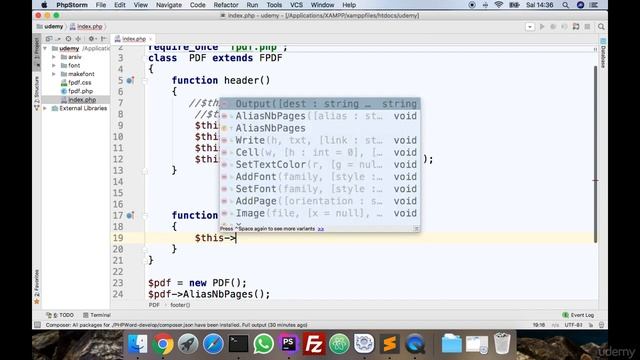Expand External Libraries node
This screenshot has height=360, width=640.
point(45,109)
